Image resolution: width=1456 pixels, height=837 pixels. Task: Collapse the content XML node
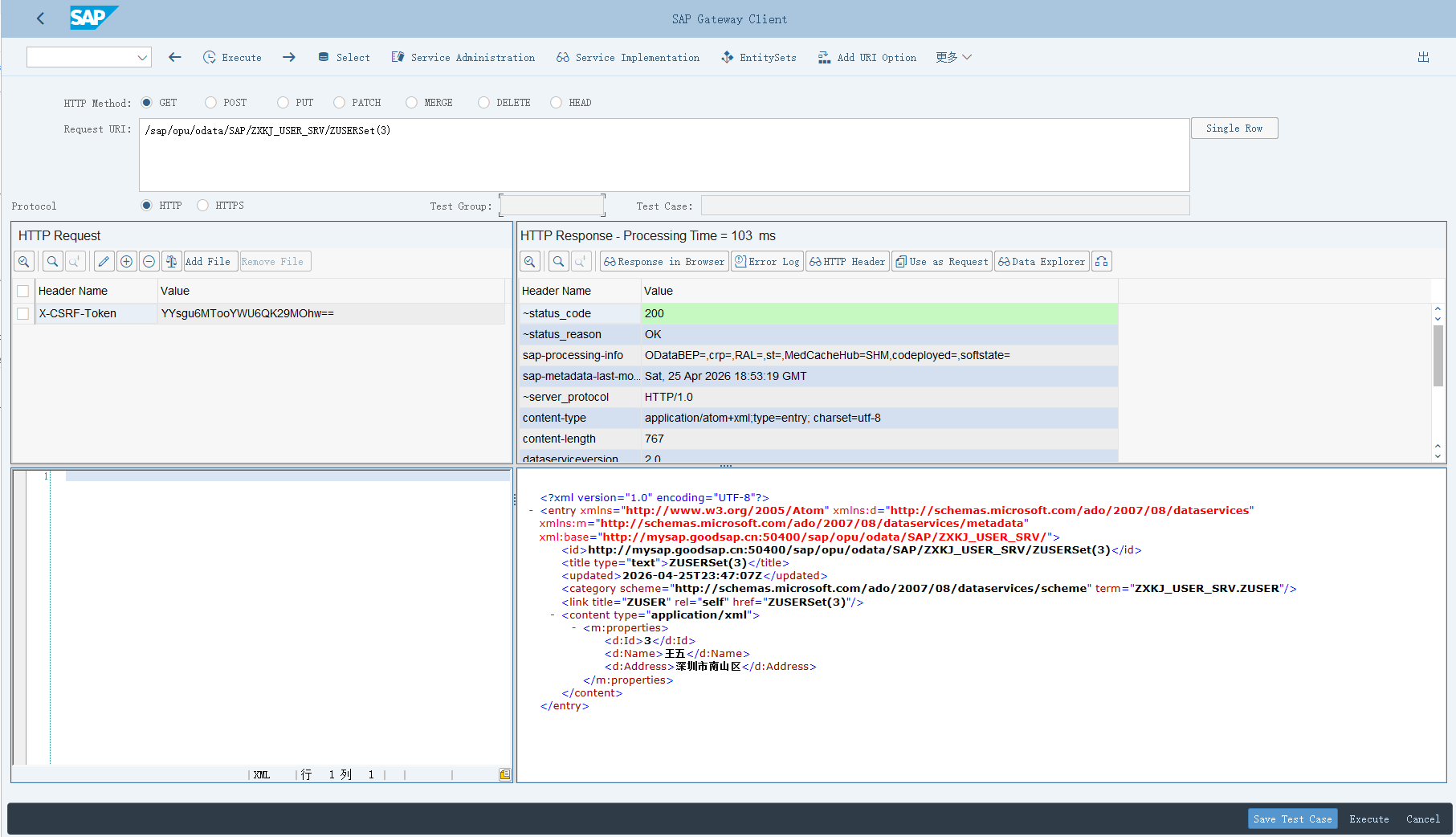(553, 615)
